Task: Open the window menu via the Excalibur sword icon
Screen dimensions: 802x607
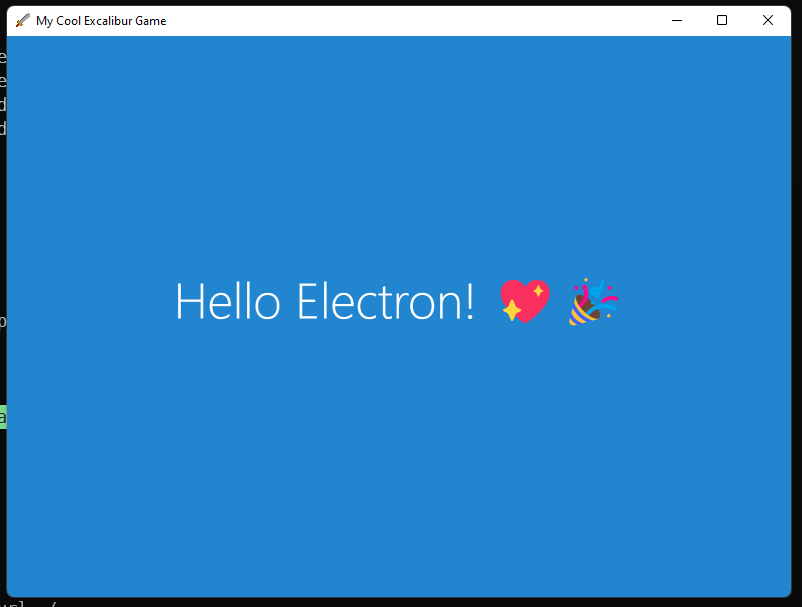Action: pos(22,19)
